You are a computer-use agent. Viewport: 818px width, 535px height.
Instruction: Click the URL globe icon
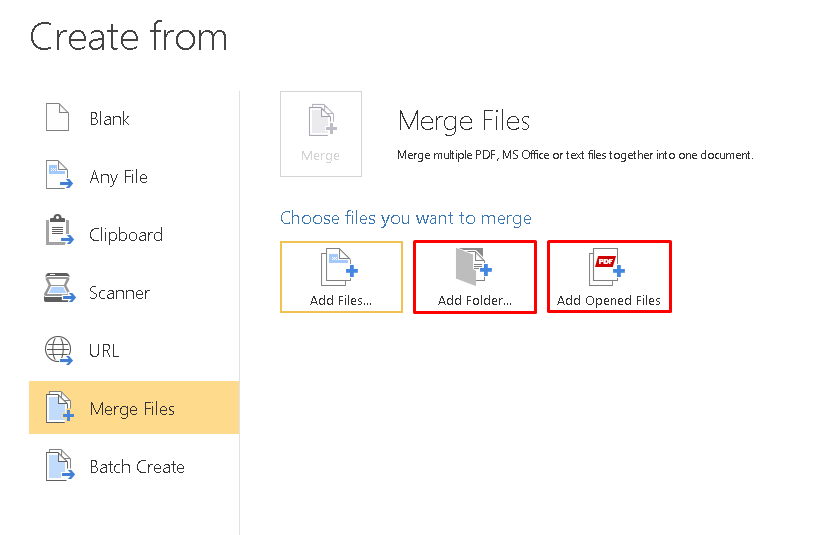58,350
